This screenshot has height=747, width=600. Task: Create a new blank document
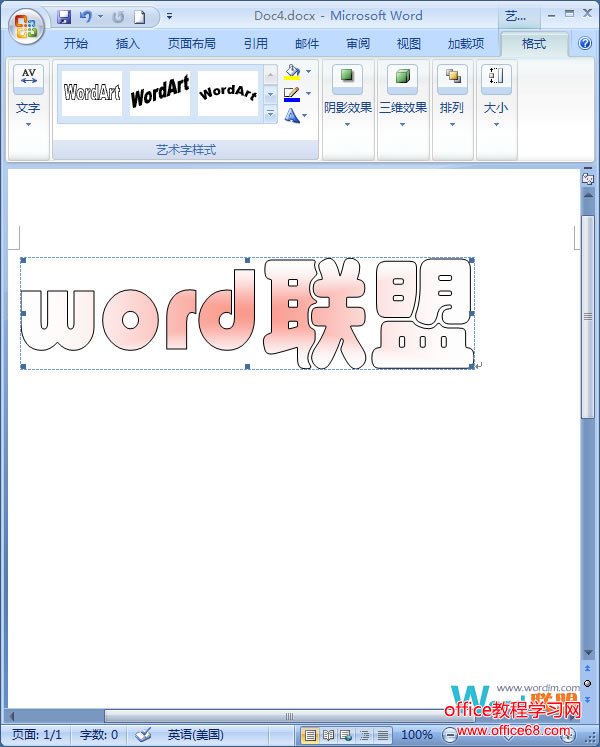(x=139, y=17)
